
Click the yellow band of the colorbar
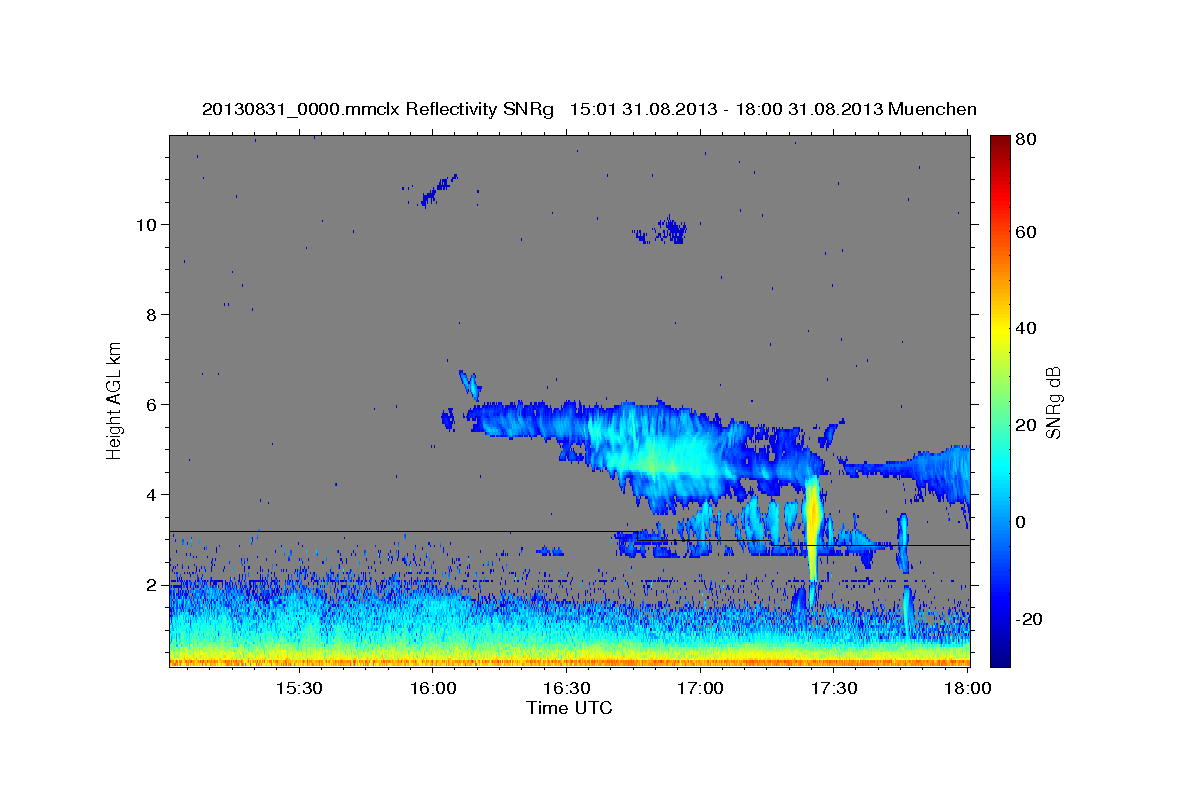[1000, 329]
